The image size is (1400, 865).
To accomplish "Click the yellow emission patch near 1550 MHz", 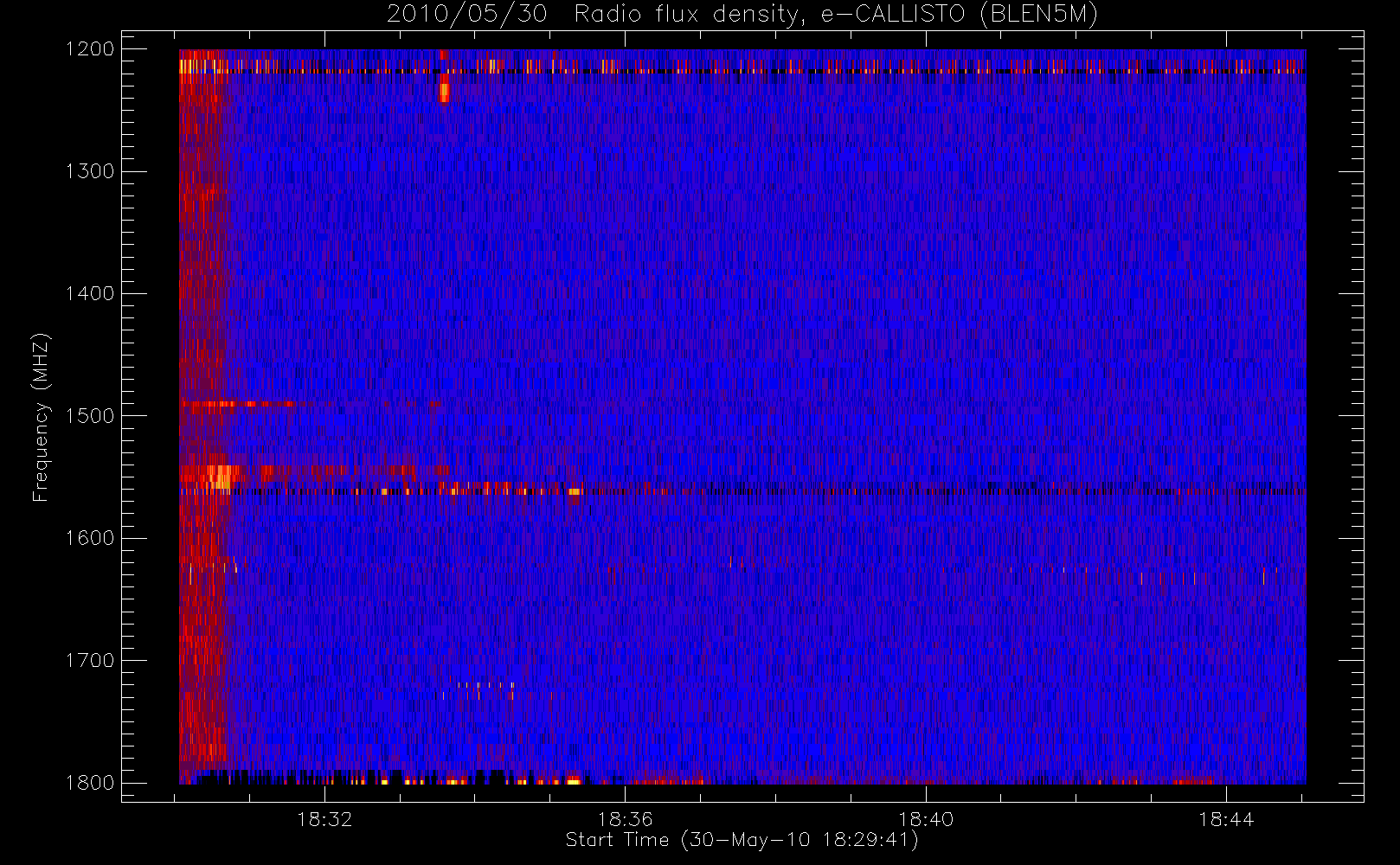I will [222, 477].
